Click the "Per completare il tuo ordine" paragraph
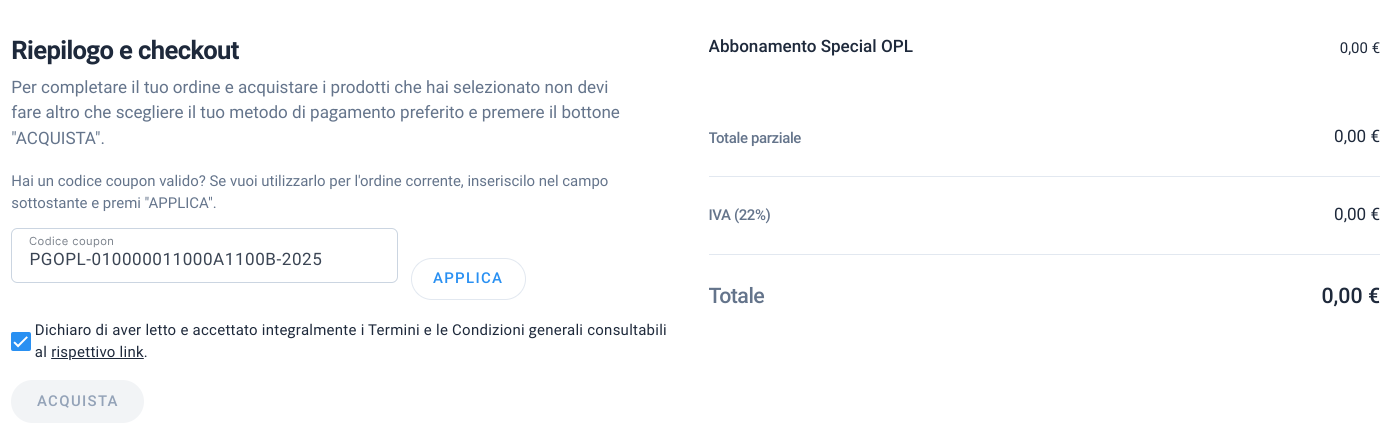The image size is (1400, 428). coord(316,112)
